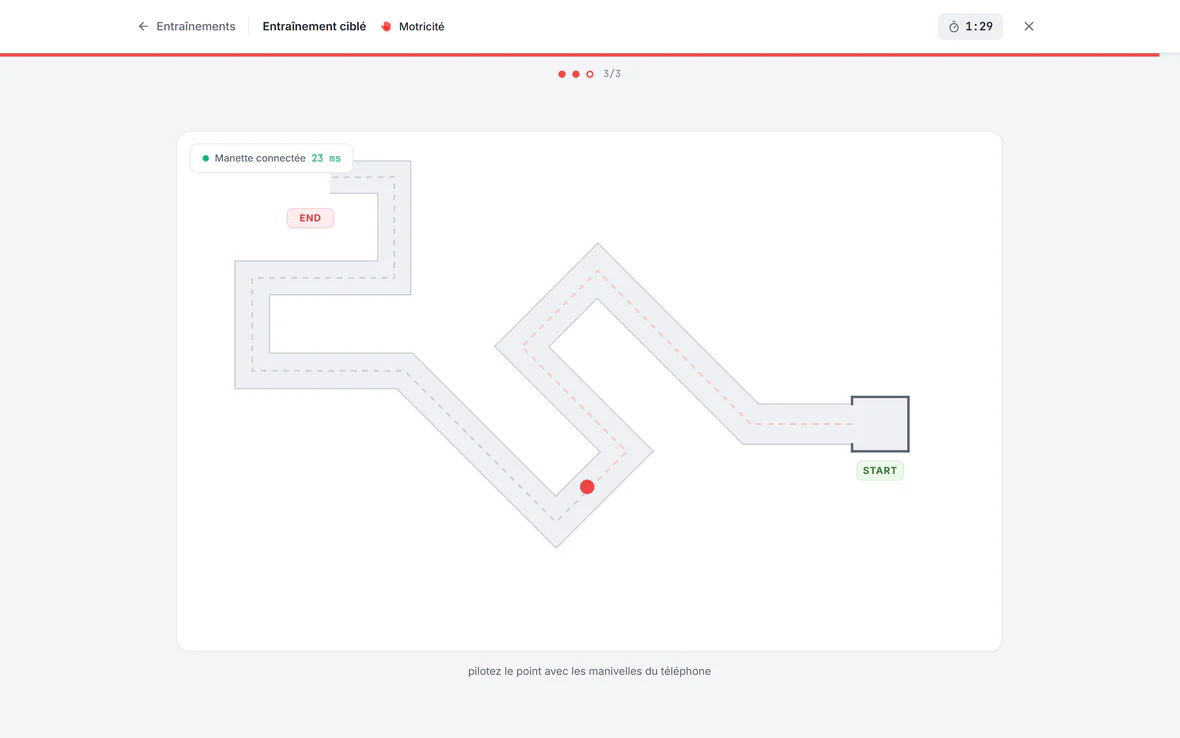Click the Entraînement ciblé title
The image size is (1180, 738).
coord(314,26)
